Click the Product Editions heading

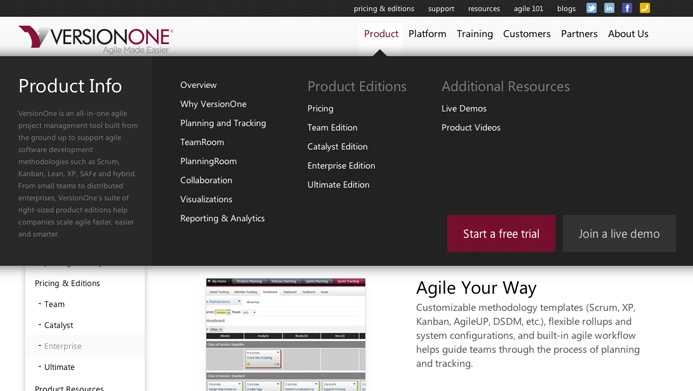(357, 87)
